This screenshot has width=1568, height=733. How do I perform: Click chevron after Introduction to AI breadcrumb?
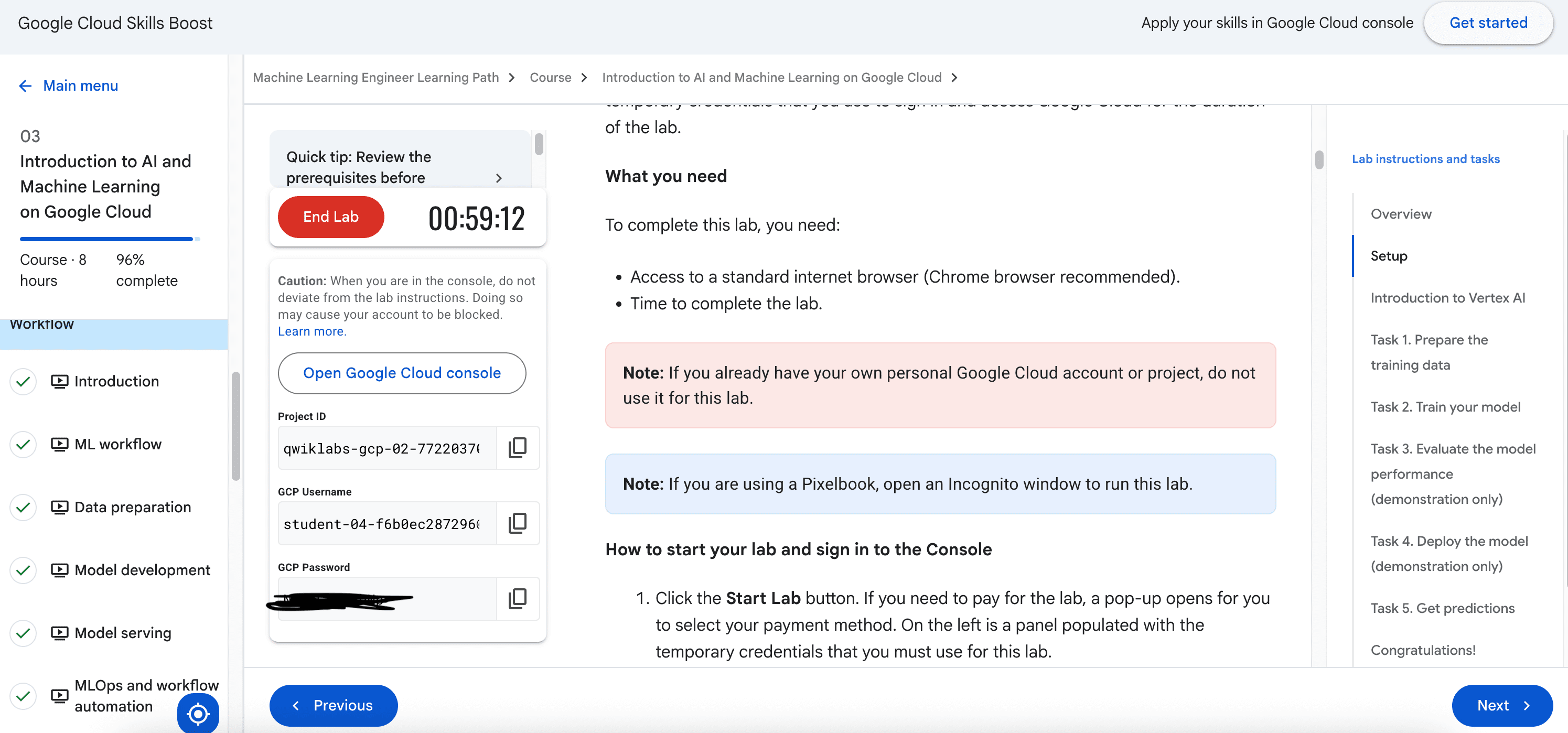click(954, 78)
